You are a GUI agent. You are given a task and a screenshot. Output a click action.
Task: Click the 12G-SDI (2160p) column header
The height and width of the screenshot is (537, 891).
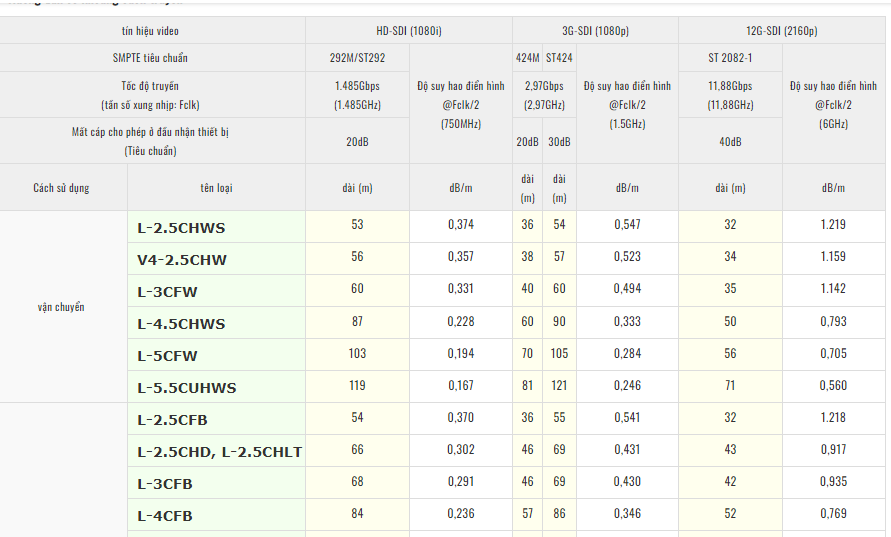[783, 31]
